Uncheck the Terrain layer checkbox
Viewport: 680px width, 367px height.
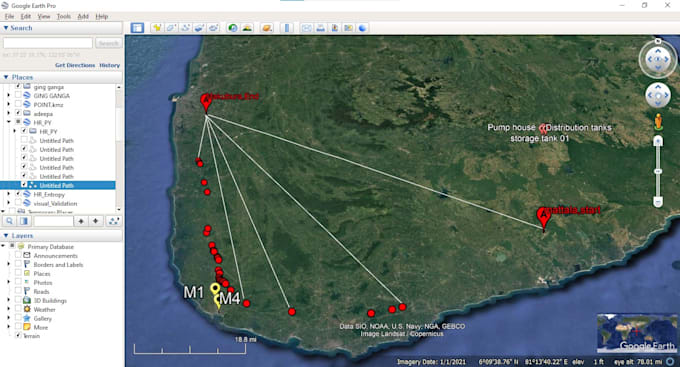tap(18, 336)
